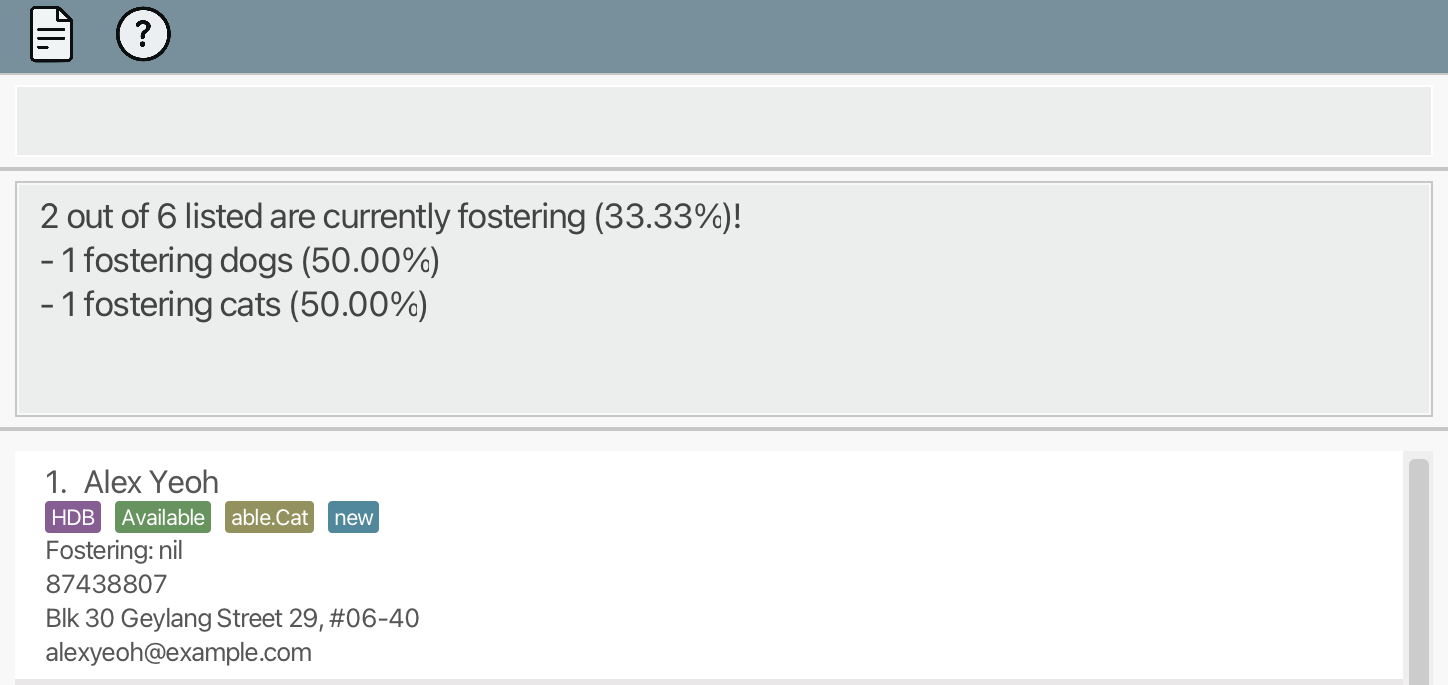The height and width of the screenshot is (685, 1448).
Task: Click the green Available tag
Action: (x=163, y=517)
